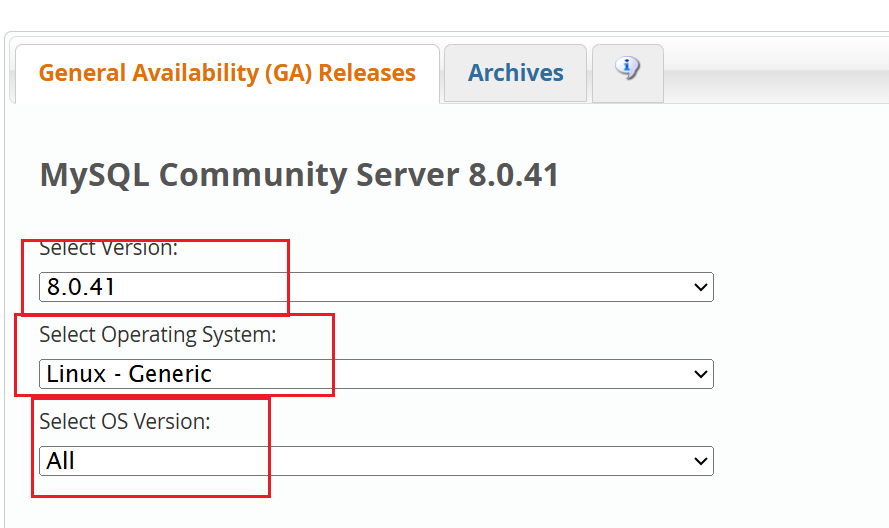Switch to the Archives tab
The image size is (889, 528).
(515, 73)
